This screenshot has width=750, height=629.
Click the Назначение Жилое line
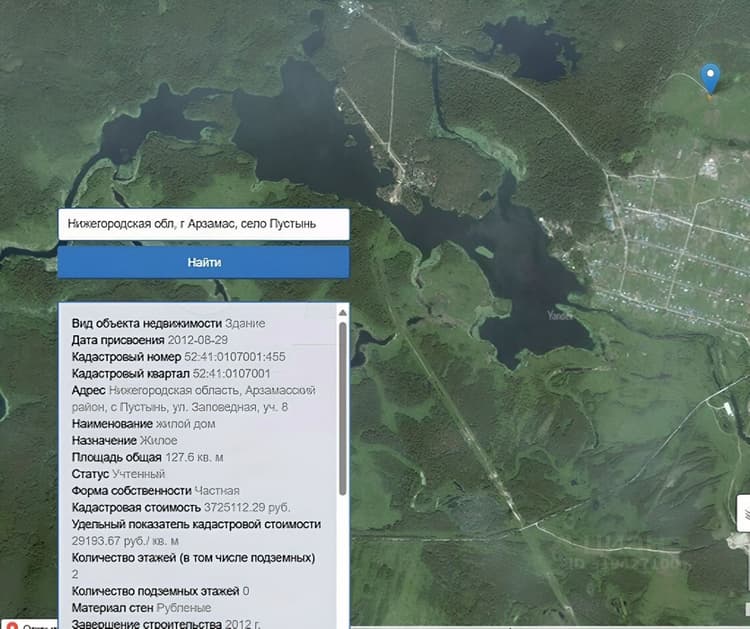(x=124, y=441)
